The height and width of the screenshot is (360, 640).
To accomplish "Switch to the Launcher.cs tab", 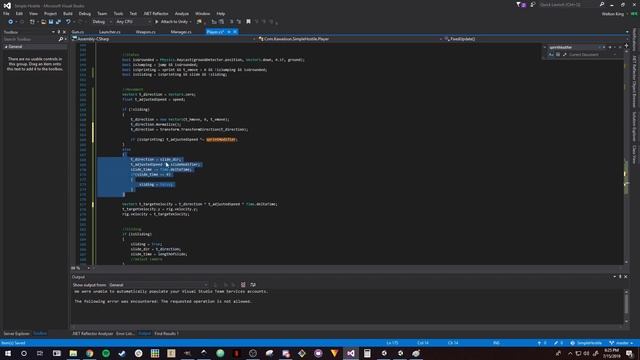I will tap(110, 32).
